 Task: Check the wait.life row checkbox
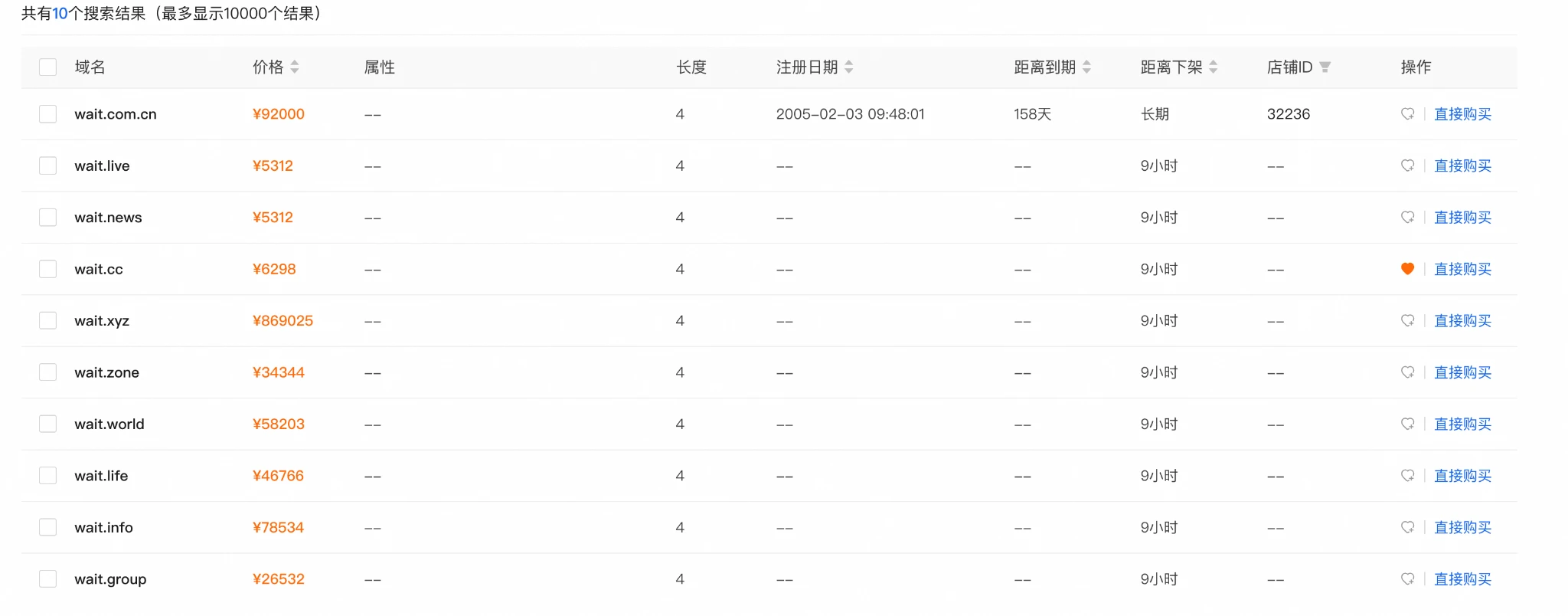click(x=48, y=476)
